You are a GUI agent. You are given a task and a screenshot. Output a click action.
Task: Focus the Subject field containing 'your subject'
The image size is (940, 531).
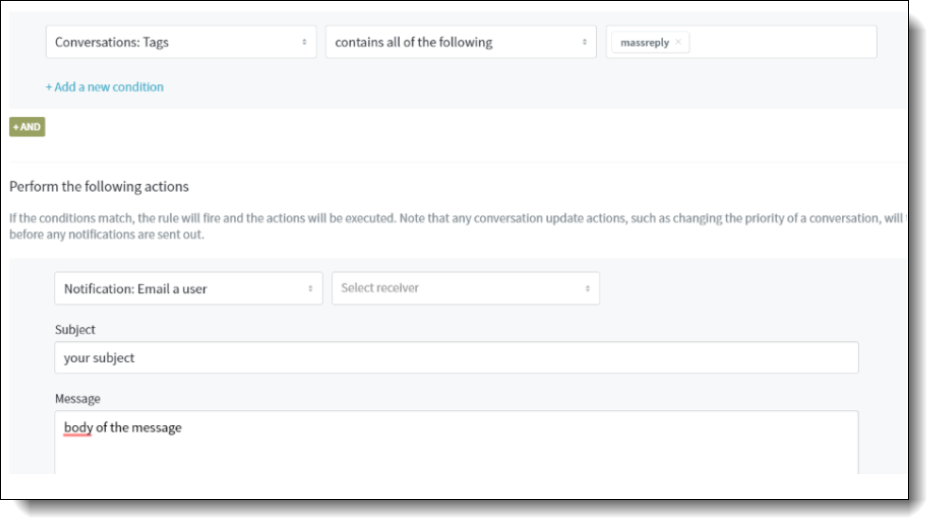pos(456,358)
